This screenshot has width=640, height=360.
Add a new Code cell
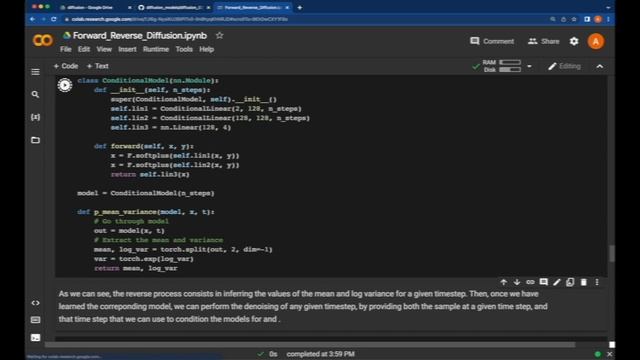pyautogui.click(x=66, y=66)
